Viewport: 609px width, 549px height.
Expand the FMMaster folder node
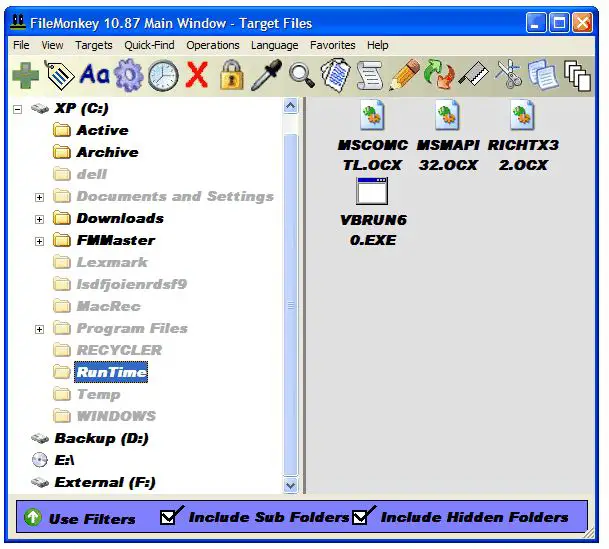point(39,241)
